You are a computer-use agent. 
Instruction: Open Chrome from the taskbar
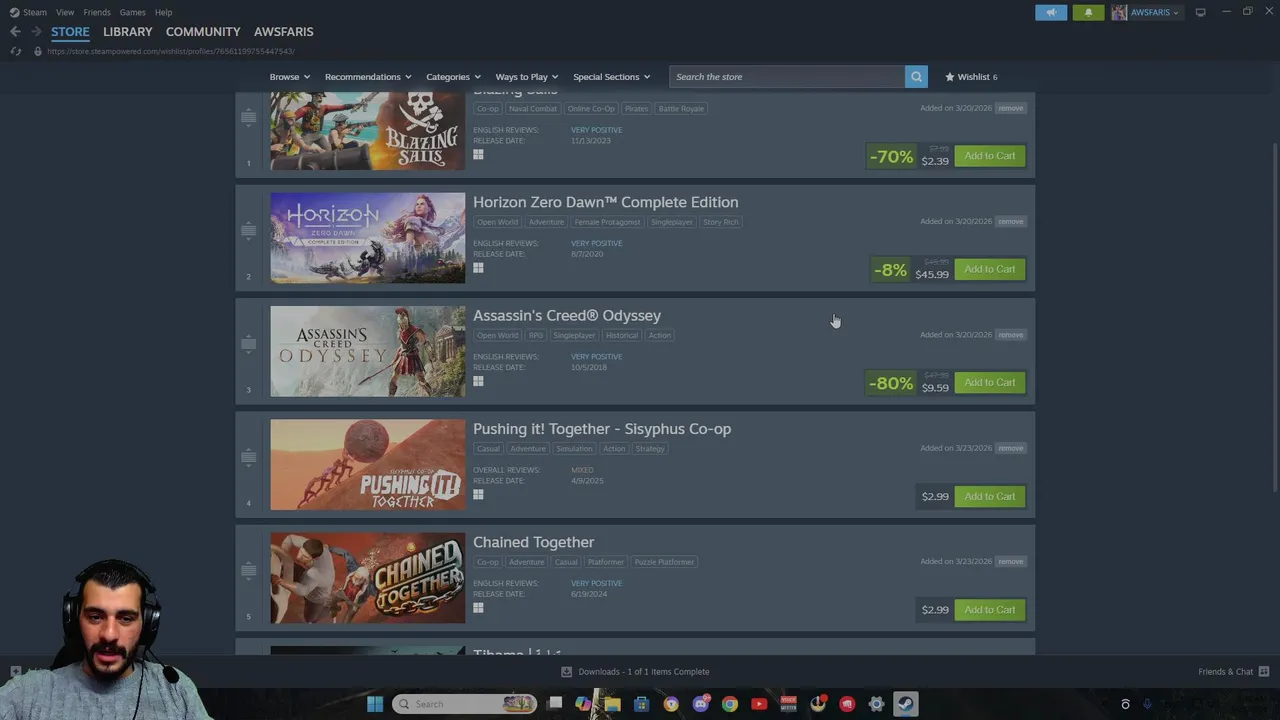pos(730,704)
